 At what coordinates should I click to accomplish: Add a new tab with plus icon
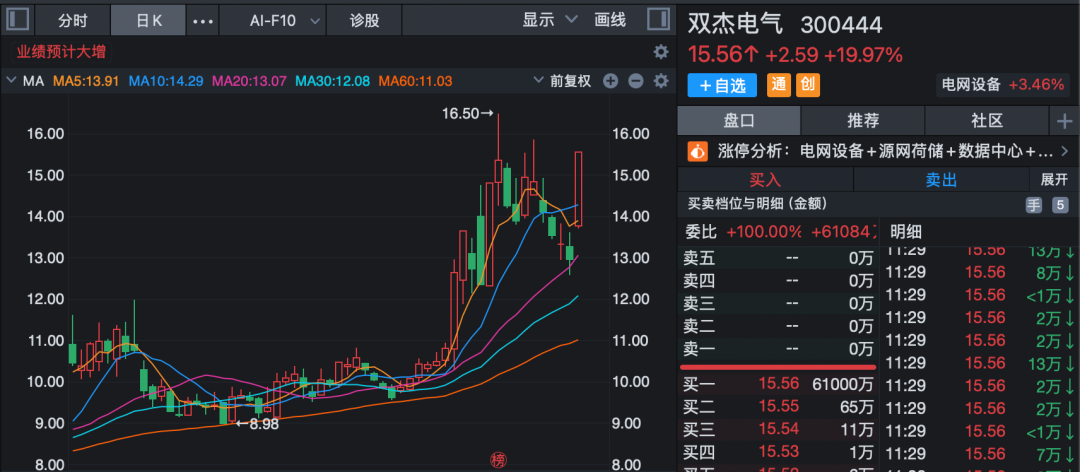[1064, 121]
